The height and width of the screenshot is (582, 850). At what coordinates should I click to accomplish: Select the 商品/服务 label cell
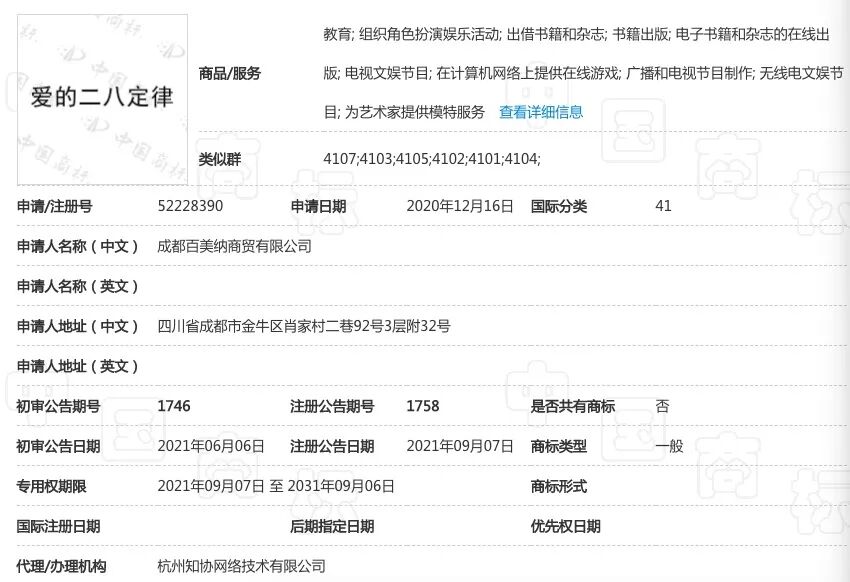[x=232, y=73]
